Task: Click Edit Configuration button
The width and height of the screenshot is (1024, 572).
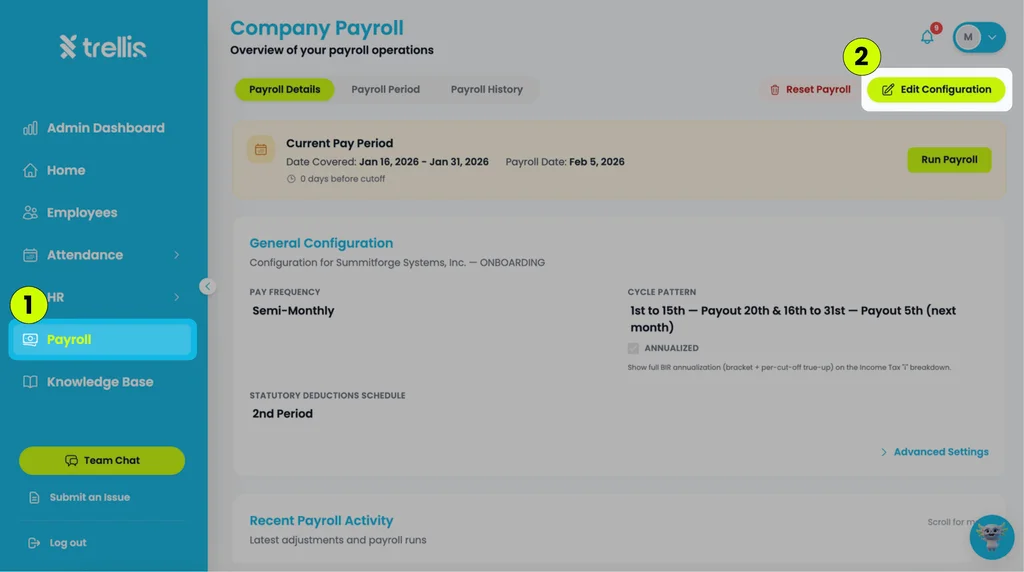Action: (x=936, y=89)
